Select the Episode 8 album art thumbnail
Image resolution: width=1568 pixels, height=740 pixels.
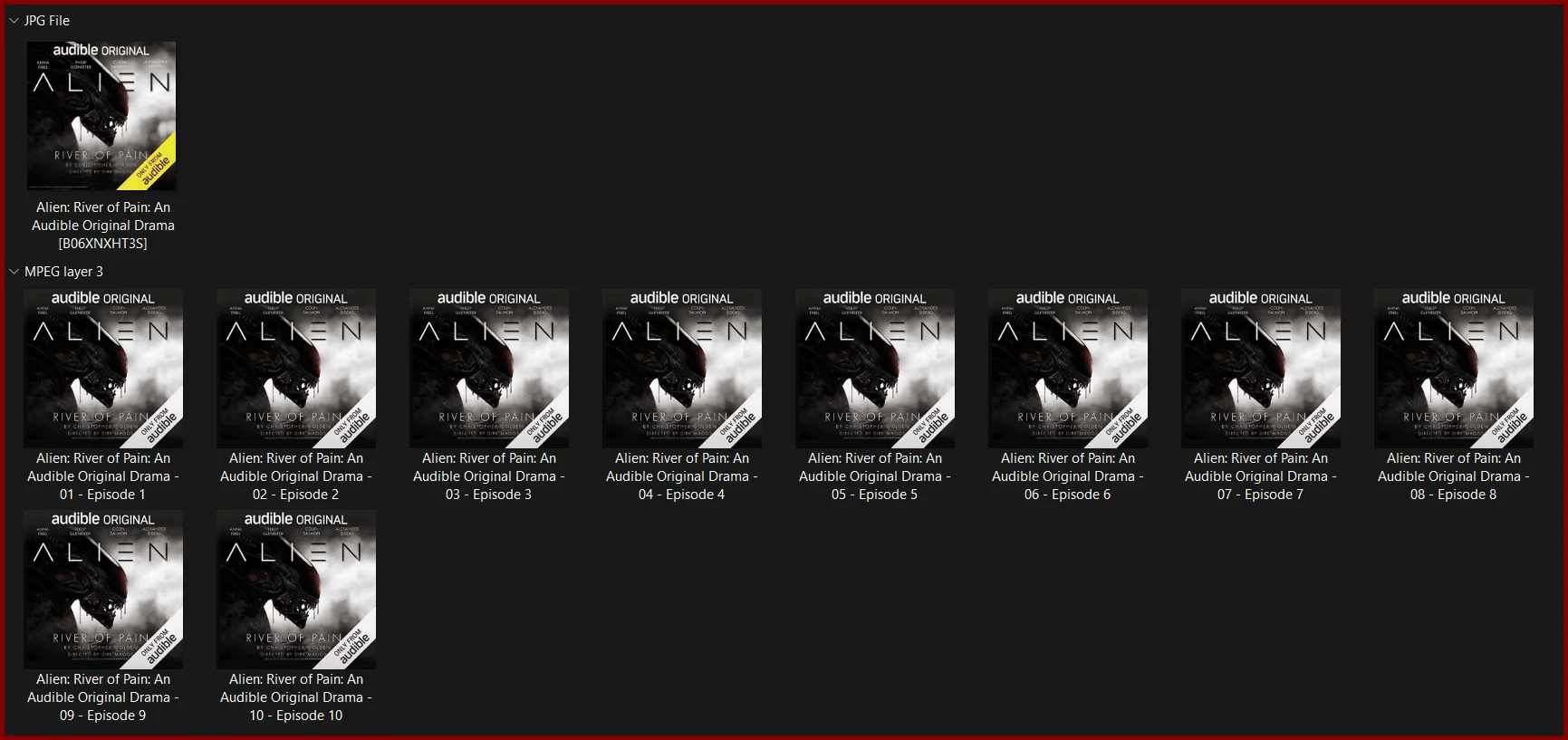tap(1454, 369)
